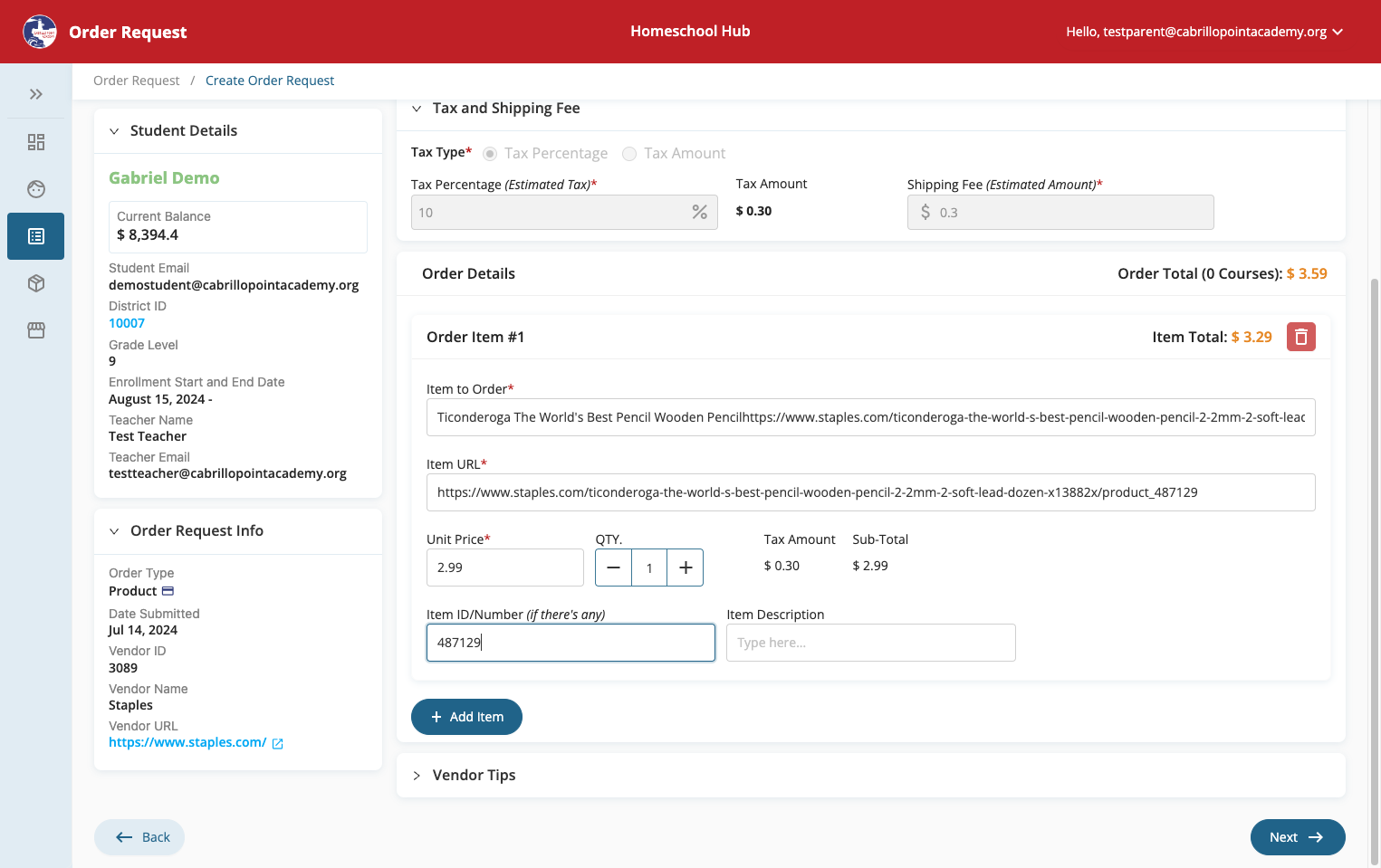Click the Item to Order field
Image resolution: width=1381 pixels, height=868 pixels.
coord(871,417)
